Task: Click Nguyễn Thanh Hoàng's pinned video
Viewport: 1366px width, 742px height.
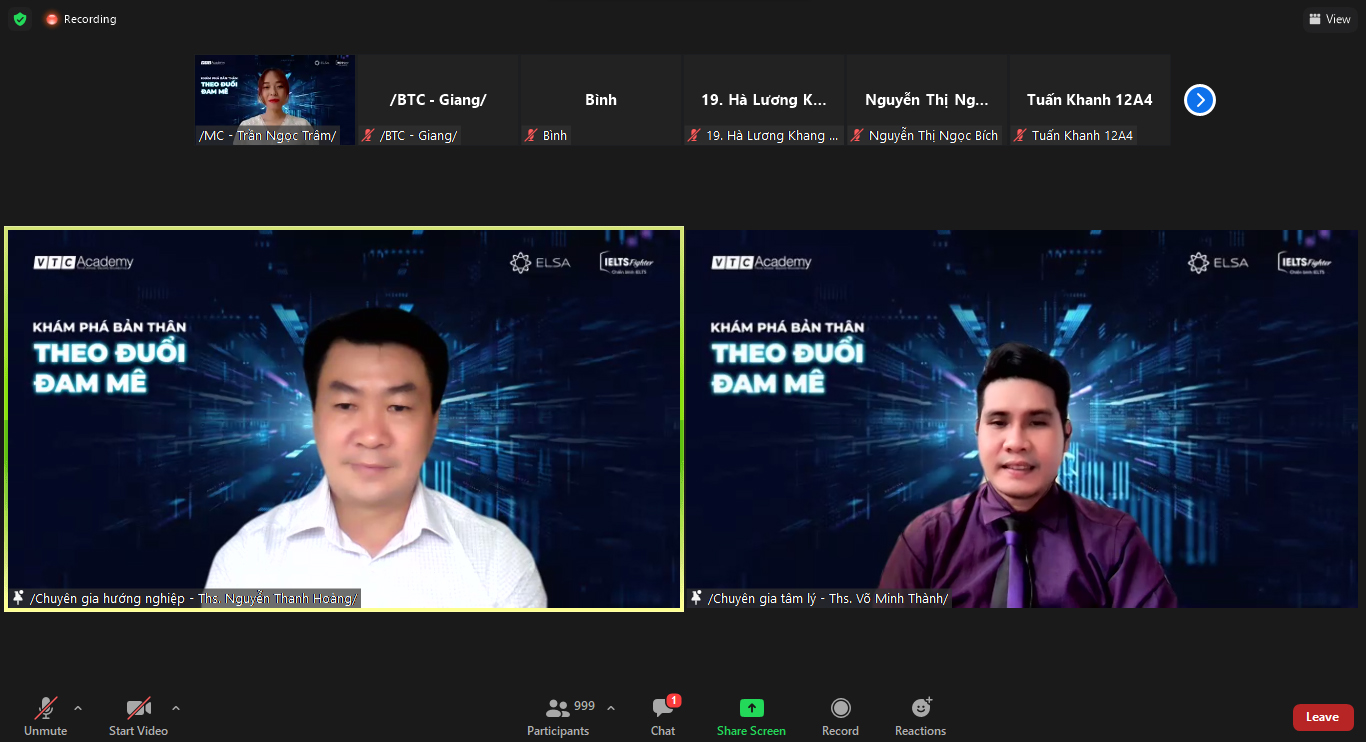Action: click(344, 418)
